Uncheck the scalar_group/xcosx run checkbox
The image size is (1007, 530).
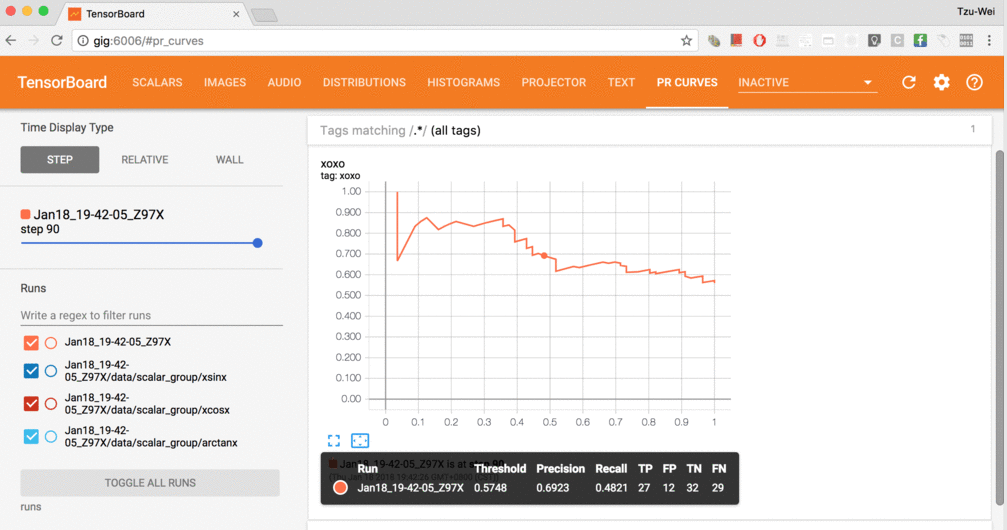[x=31, y=403]
